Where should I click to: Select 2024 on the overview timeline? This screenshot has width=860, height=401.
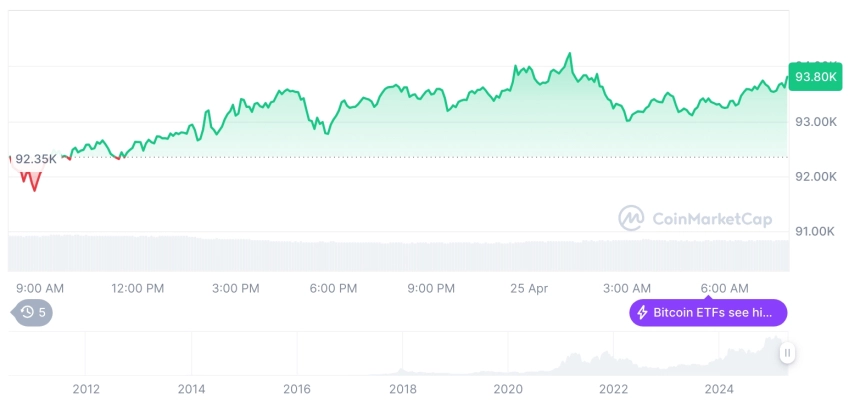pyautogui.click(x=719, y=389)
